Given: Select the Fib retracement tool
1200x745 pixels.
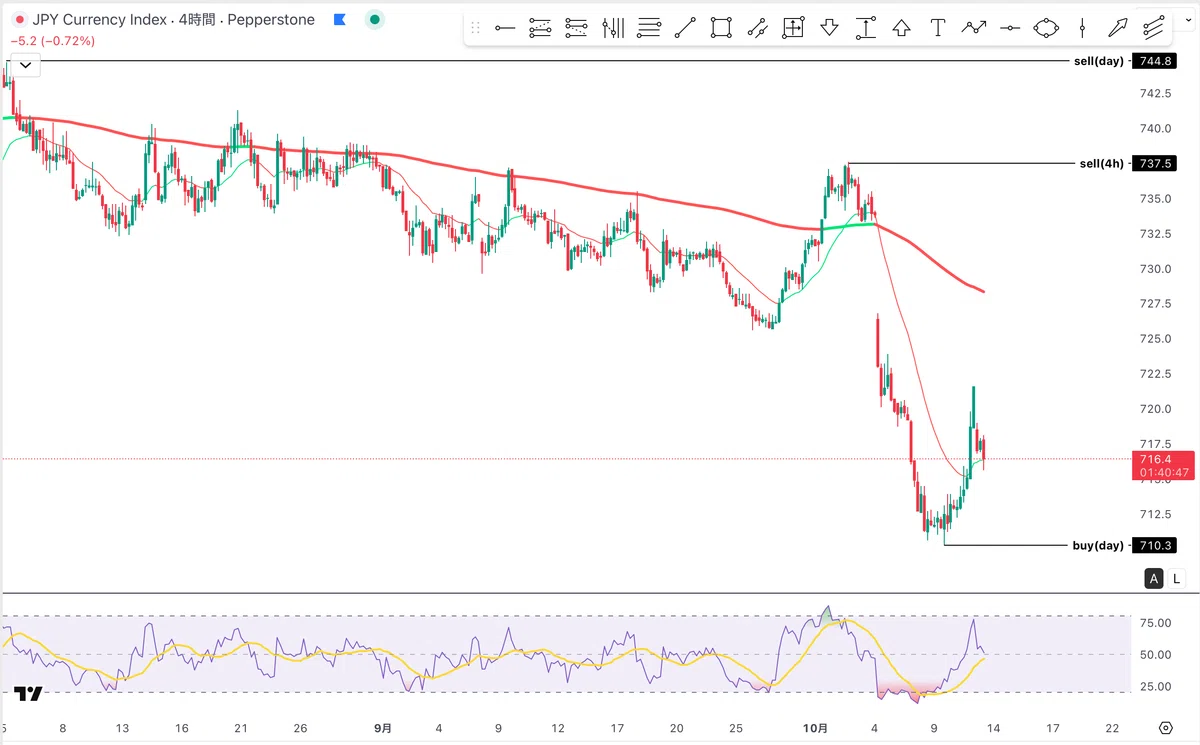Looking at the screenshot, I should point(648,28).
